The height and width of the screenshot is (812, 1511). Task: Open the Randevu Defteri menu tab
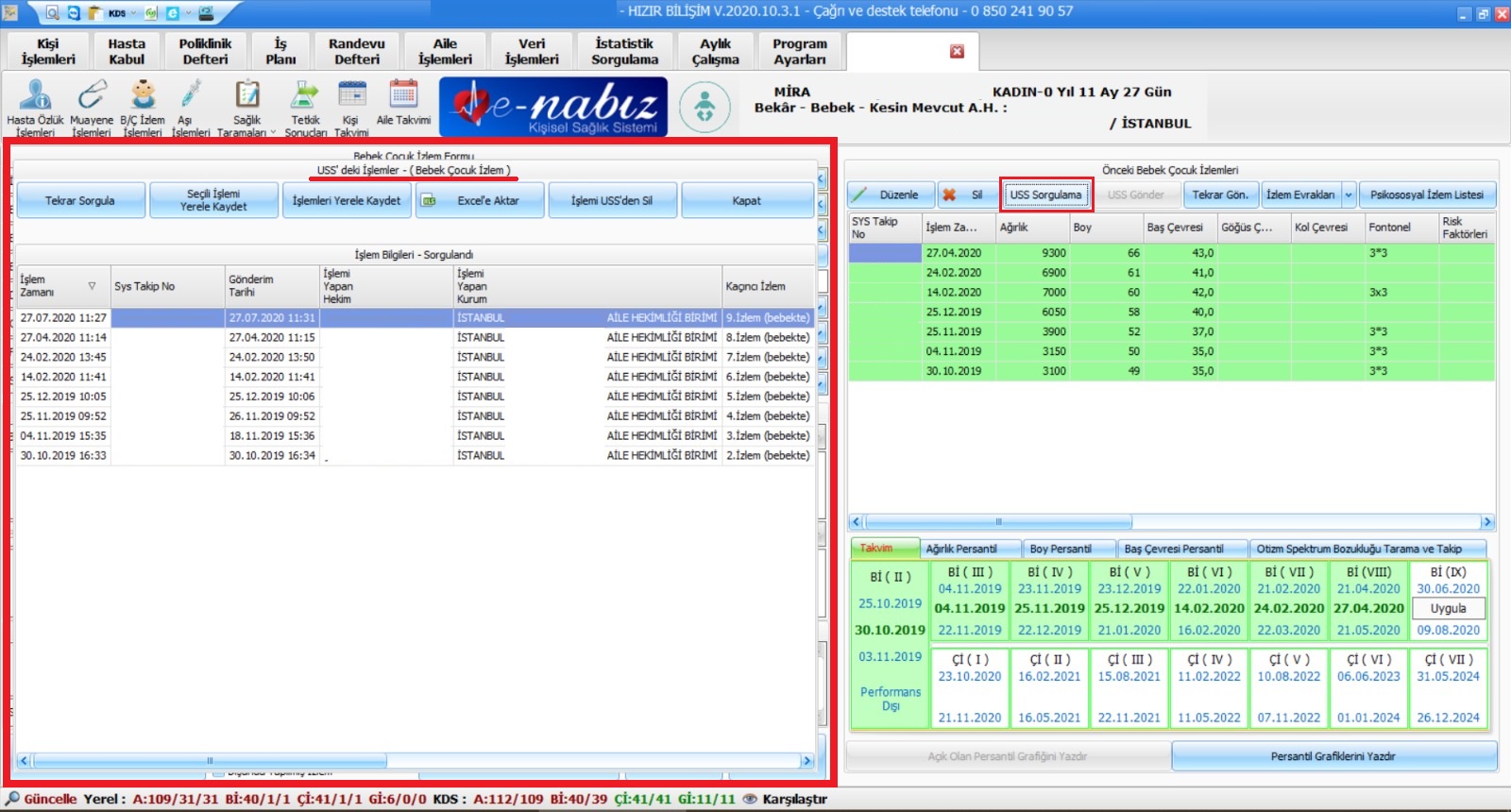click(357, 52)
